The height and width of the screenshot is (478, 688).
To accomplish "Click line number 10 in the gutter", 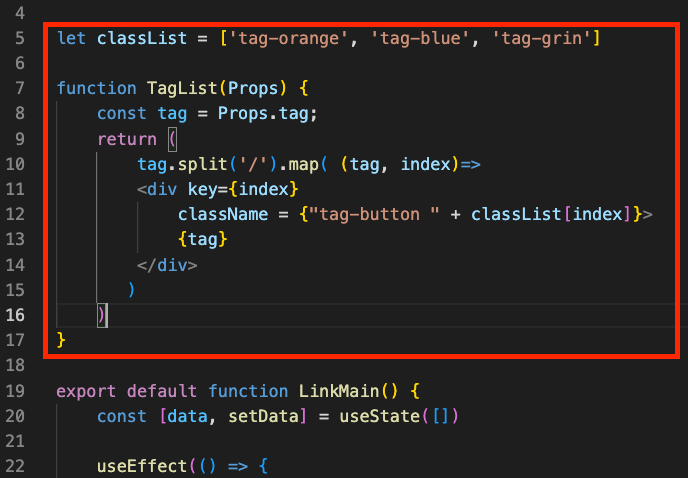I will 15,164.
